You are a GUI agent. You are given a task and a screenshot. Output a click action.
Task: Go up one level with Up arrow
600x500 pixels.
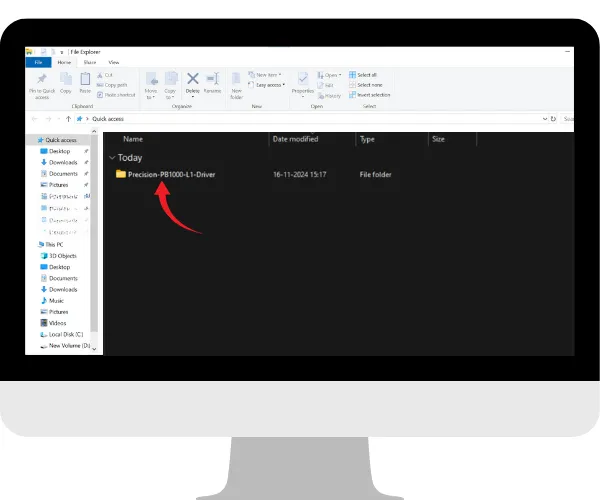pos(68,119)
